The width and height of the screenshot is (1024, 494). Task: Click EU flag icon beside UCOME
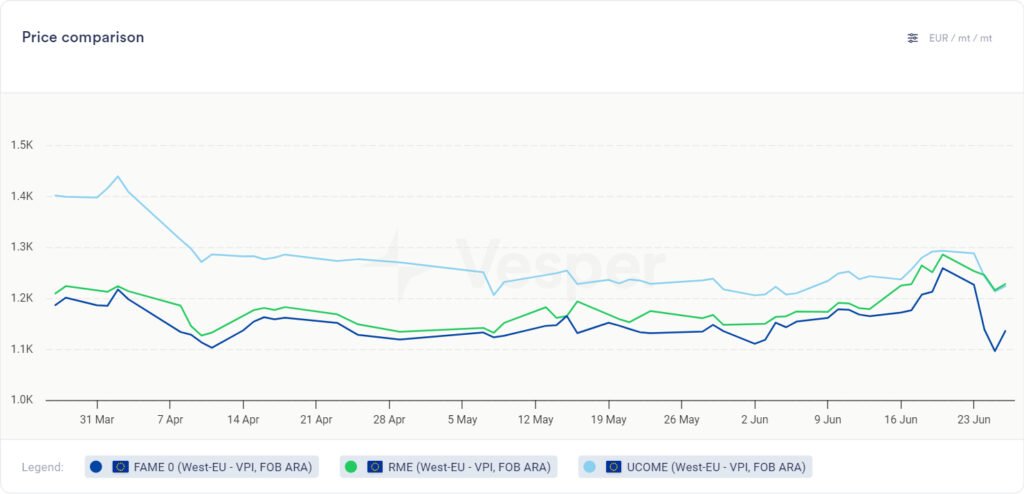pos(614,466)
